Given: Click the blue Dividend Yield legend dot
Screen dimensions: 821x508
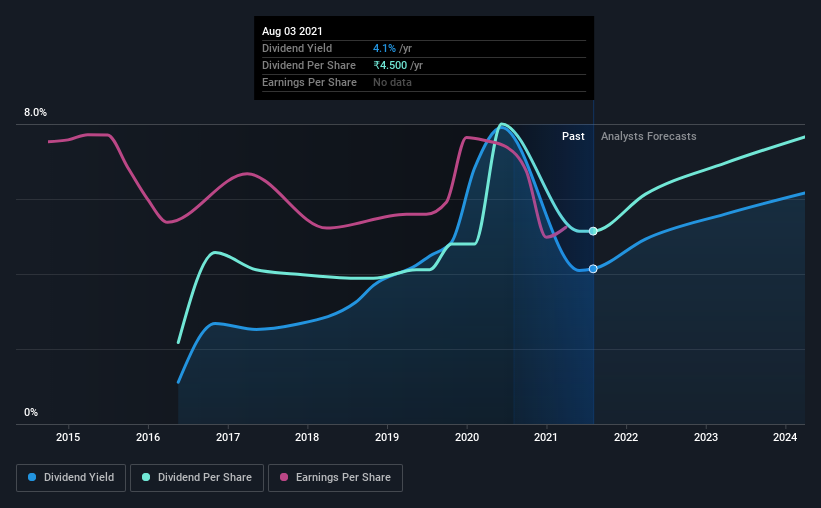Looking at the screenshot, I should point(32,477).
